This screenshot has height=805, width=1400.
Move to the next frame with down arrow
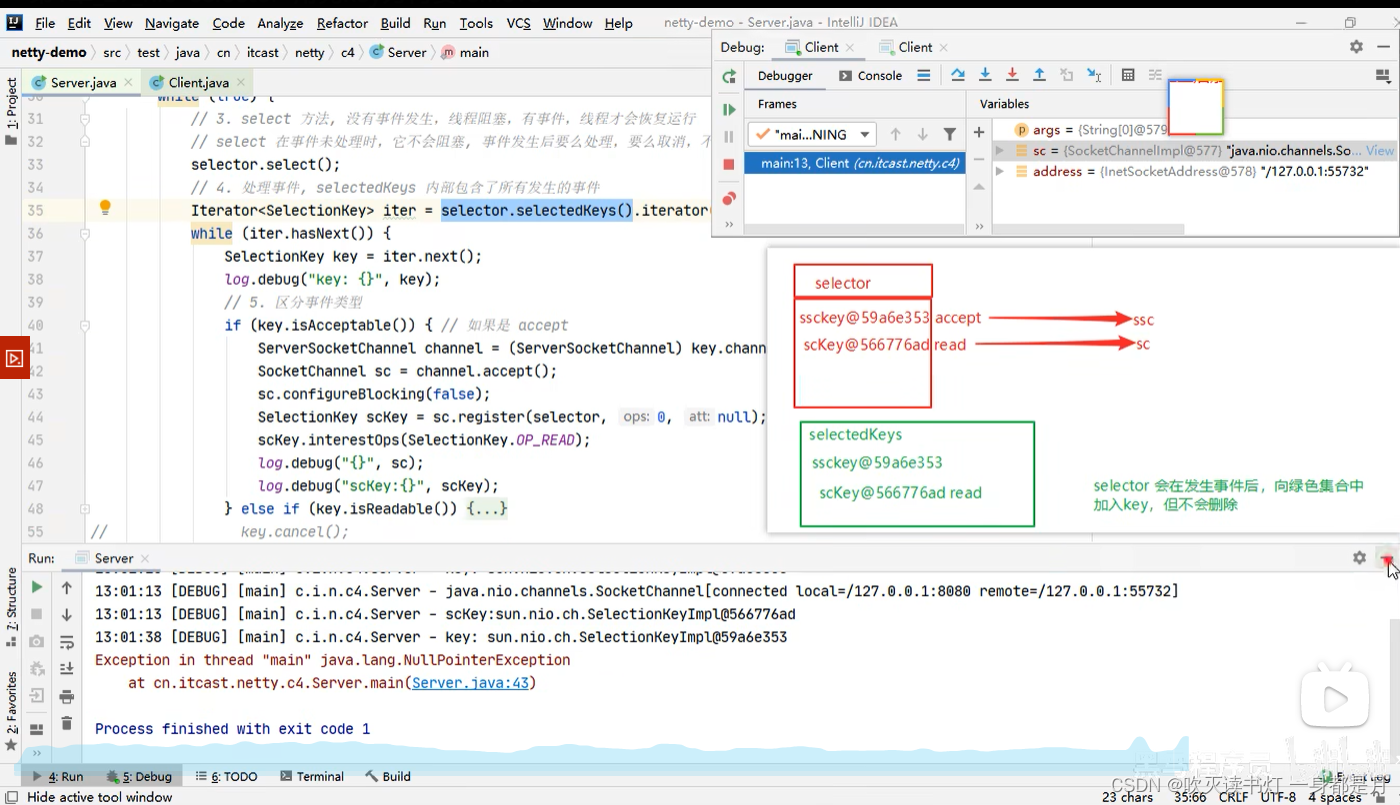[922, 134]
